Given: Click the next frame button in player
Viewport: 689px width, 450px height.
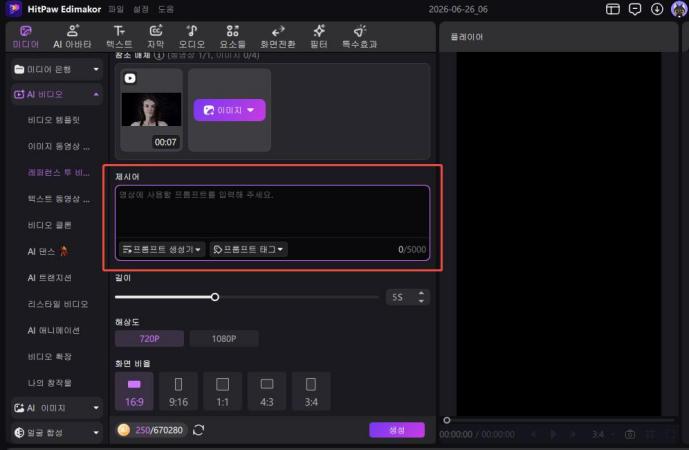Looking at the screenshot, I should coord(573,434).
